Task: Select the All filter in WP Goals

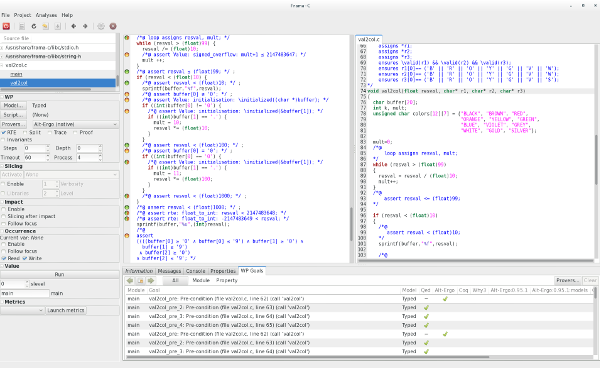Action: coord(175,280)
